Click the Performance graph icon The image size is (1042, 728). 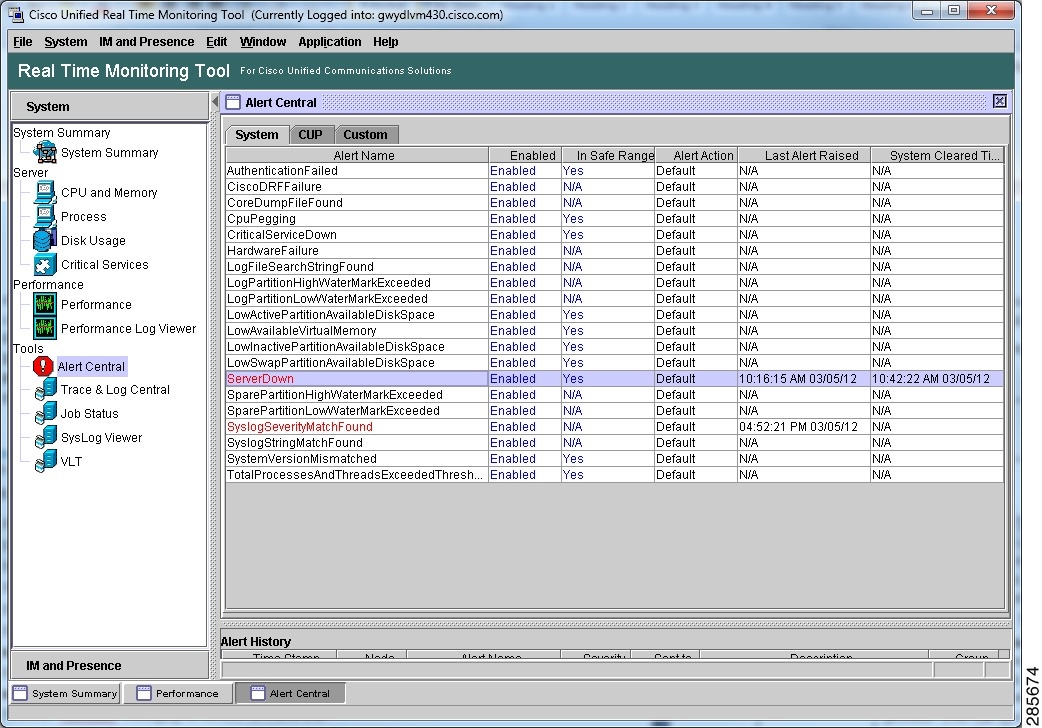tap(45, 304)
